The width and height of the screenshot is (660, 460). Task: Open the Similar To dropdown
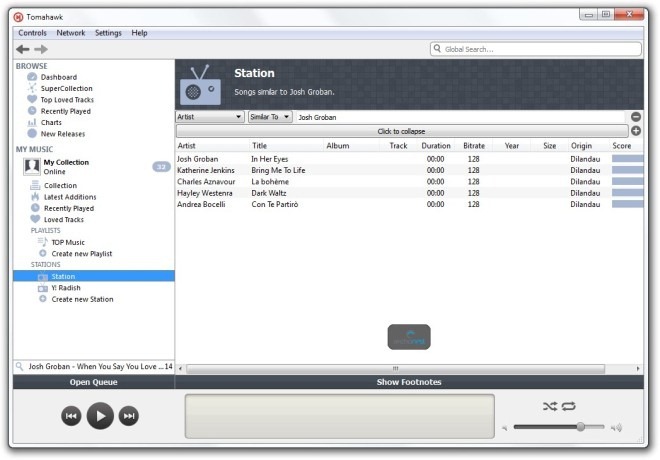(x=270, y=117)
